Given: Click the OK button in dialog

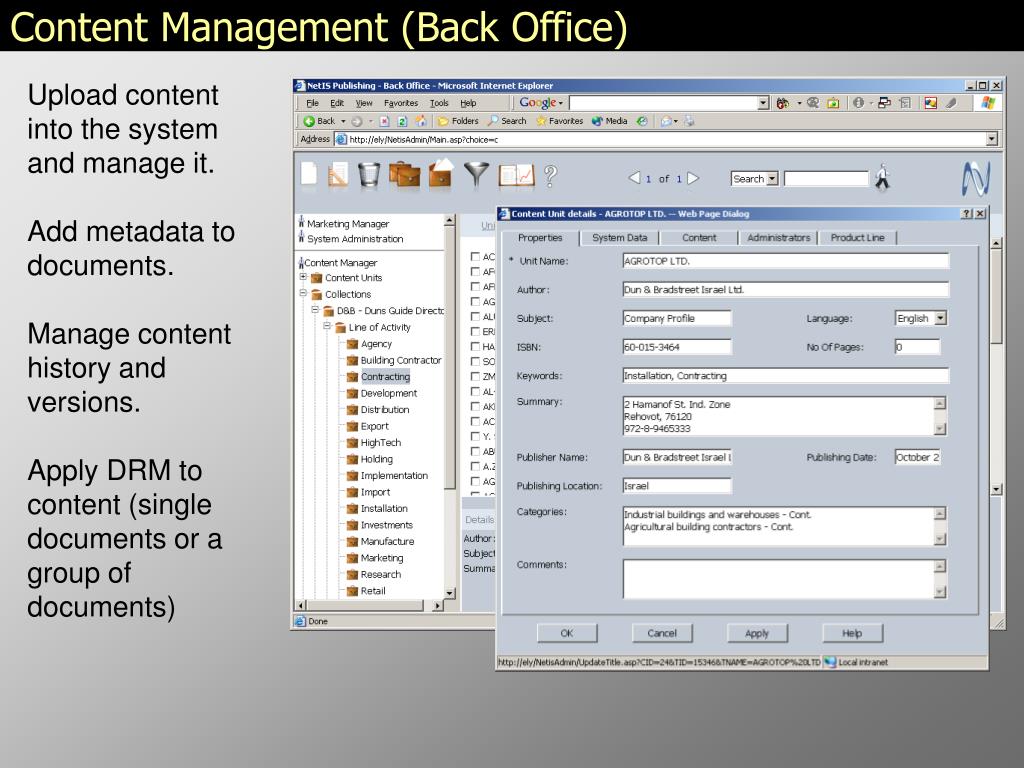Looking at the screenshot, I should click(567, 633).
